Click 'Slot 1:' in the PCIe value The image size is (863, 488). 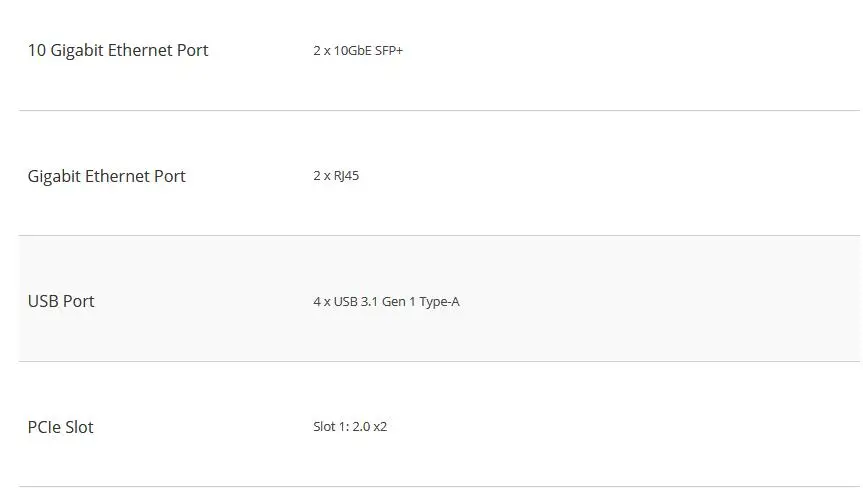pyautogui.click(x=331, y=426)
